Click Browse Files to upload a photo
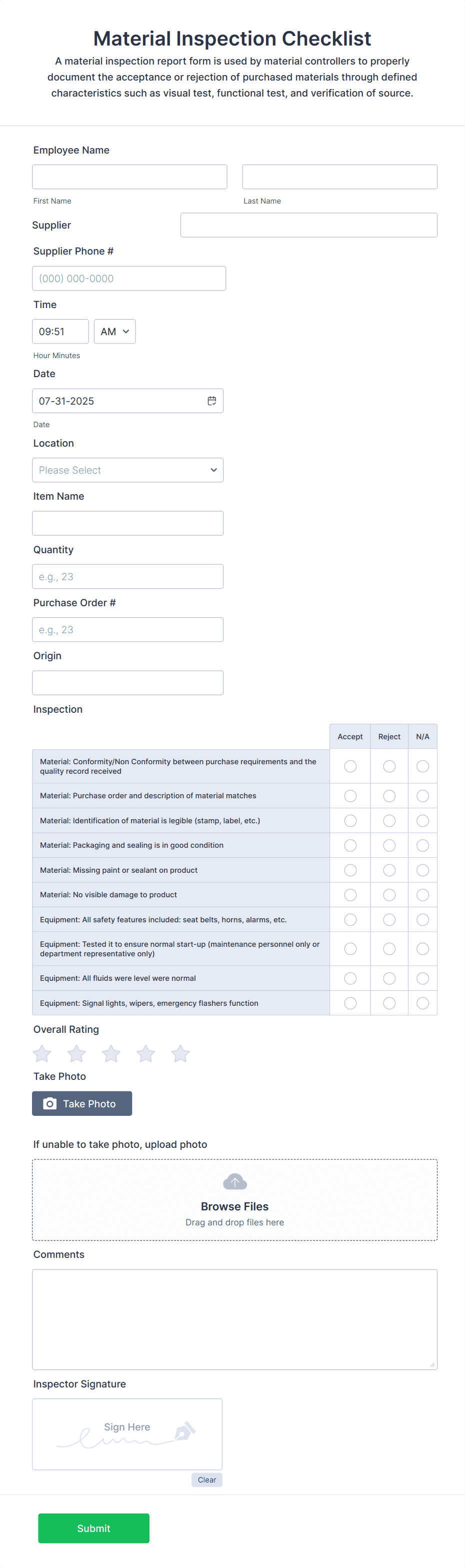This screenshot has width=465, height=1568. point(234,1206)
